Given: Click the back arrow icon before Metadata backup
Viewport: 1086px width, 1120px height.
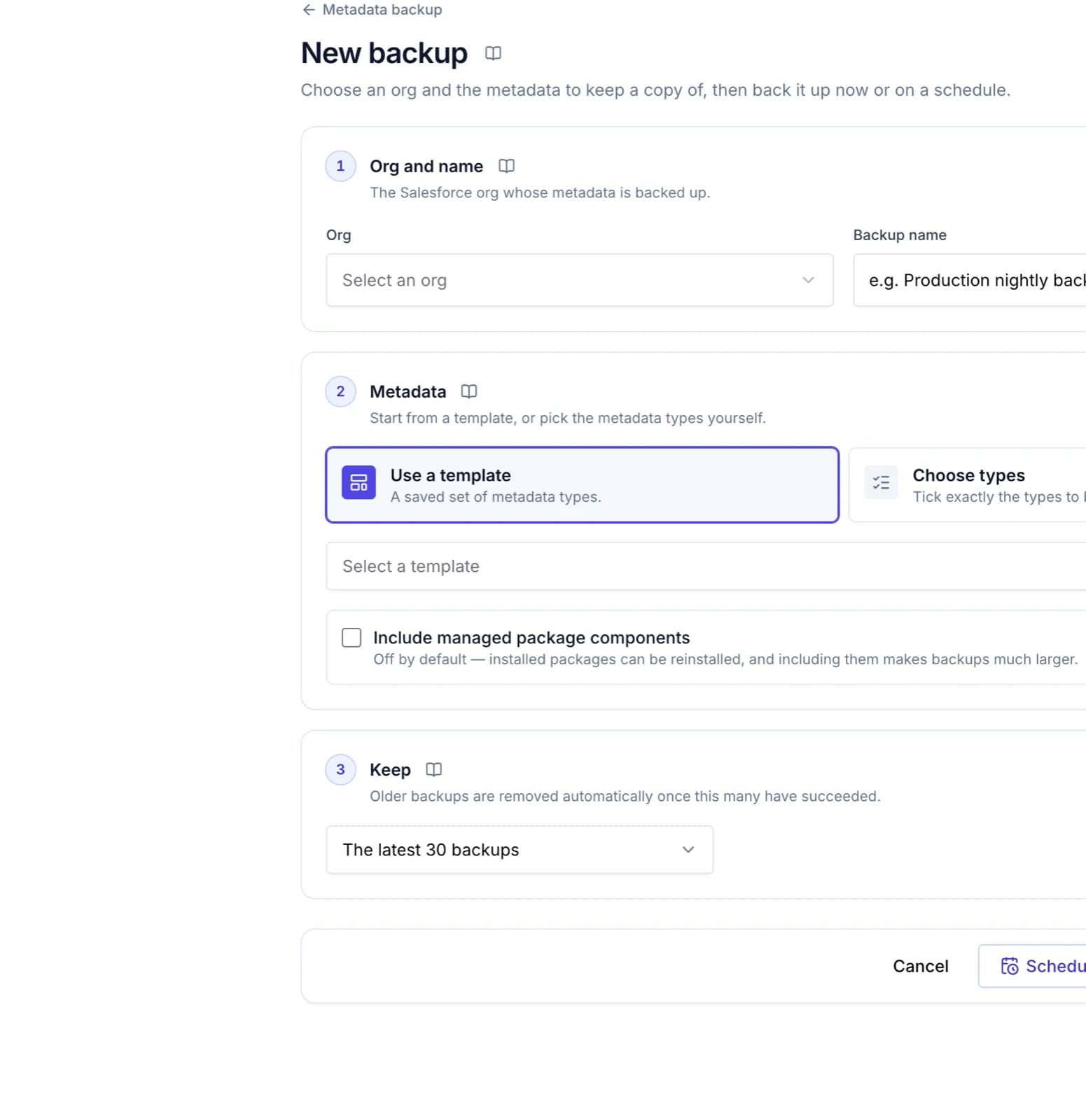Looking at the screenshot, I should click(309, 10).
